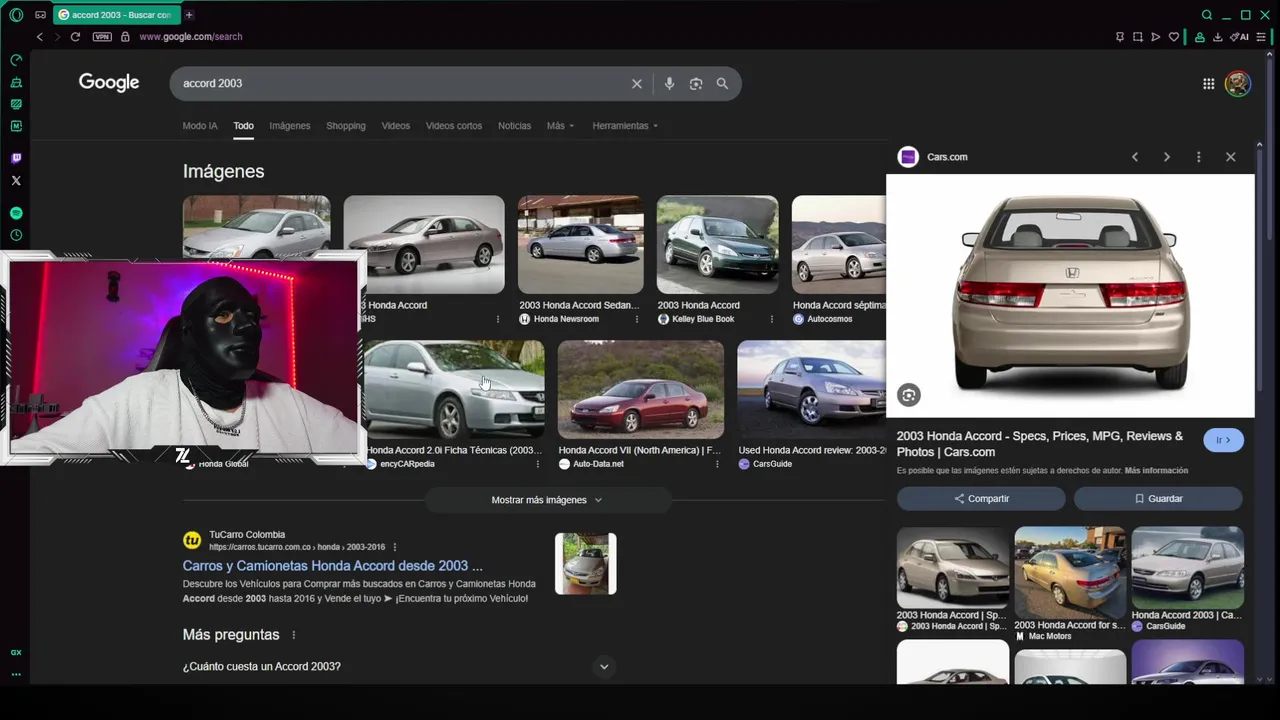Open preview panel three-dot menu

click(x=1198, y=157)
